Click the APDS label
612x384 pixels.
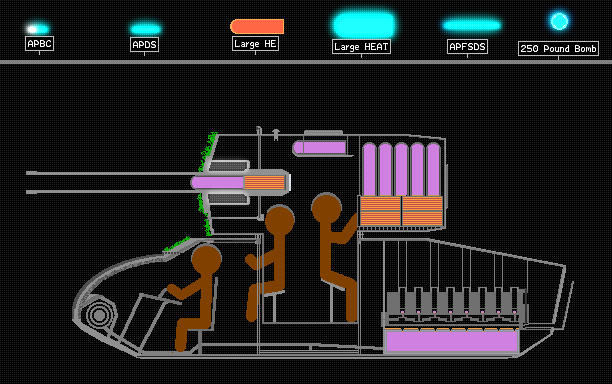pyautogui.click(x=144, y=44)
